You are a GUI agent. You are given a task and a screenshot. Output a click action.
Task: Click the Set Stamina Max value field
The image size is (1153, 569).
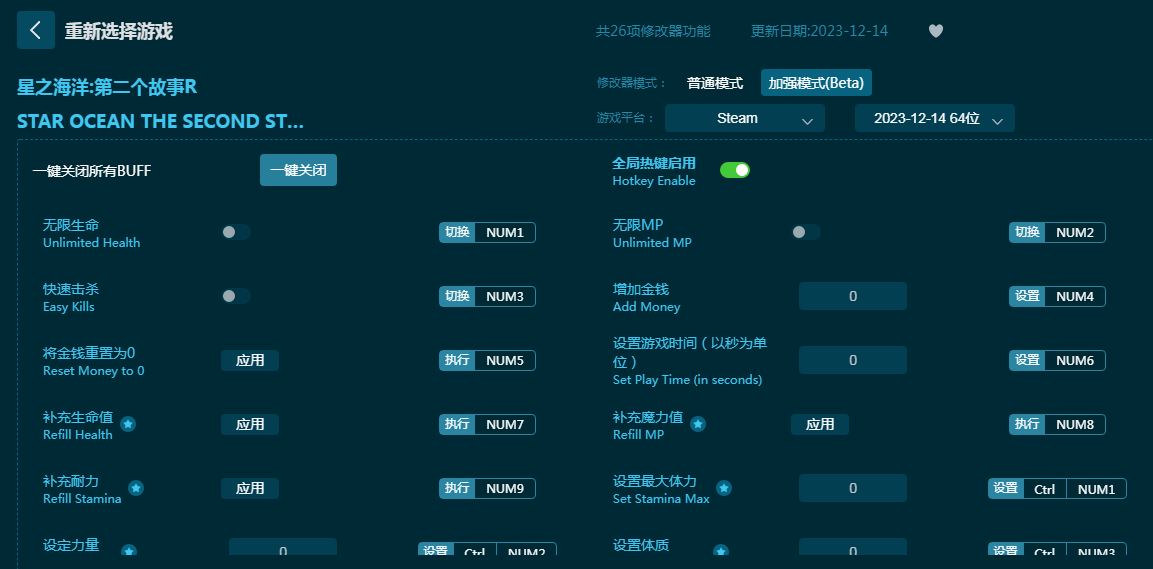coord(853,488)
